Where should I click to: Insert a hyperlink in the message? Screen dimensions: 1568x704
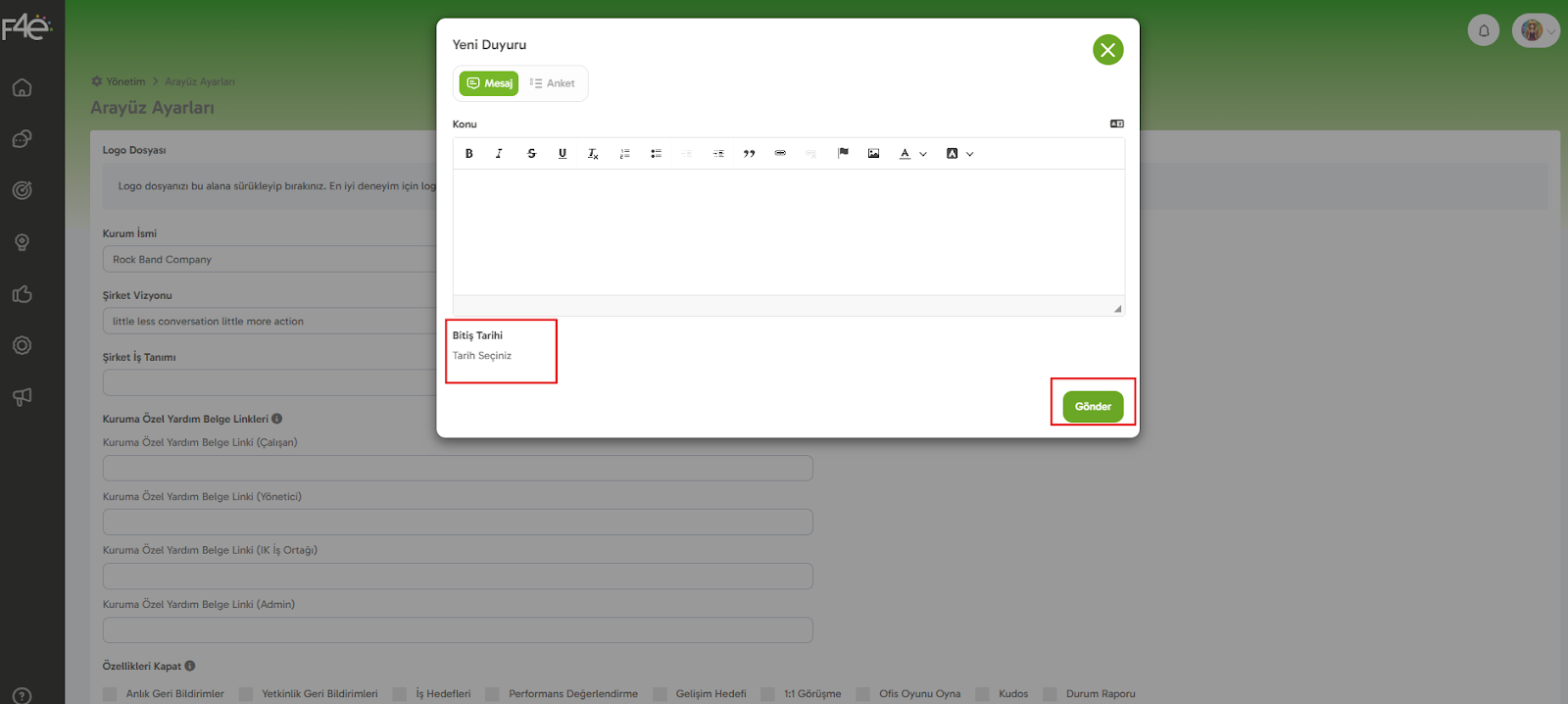click(x=780, y=154)
